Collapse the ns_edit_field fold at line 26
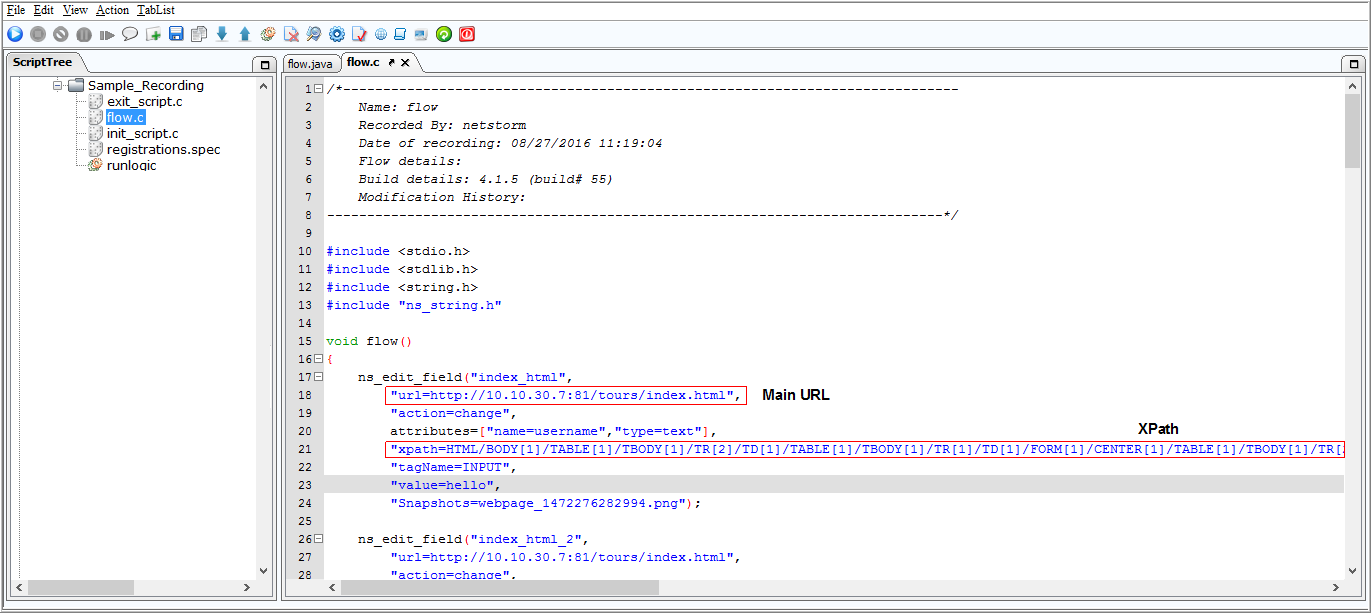Viewport: 1371px width, 613px height. (318, 539)
